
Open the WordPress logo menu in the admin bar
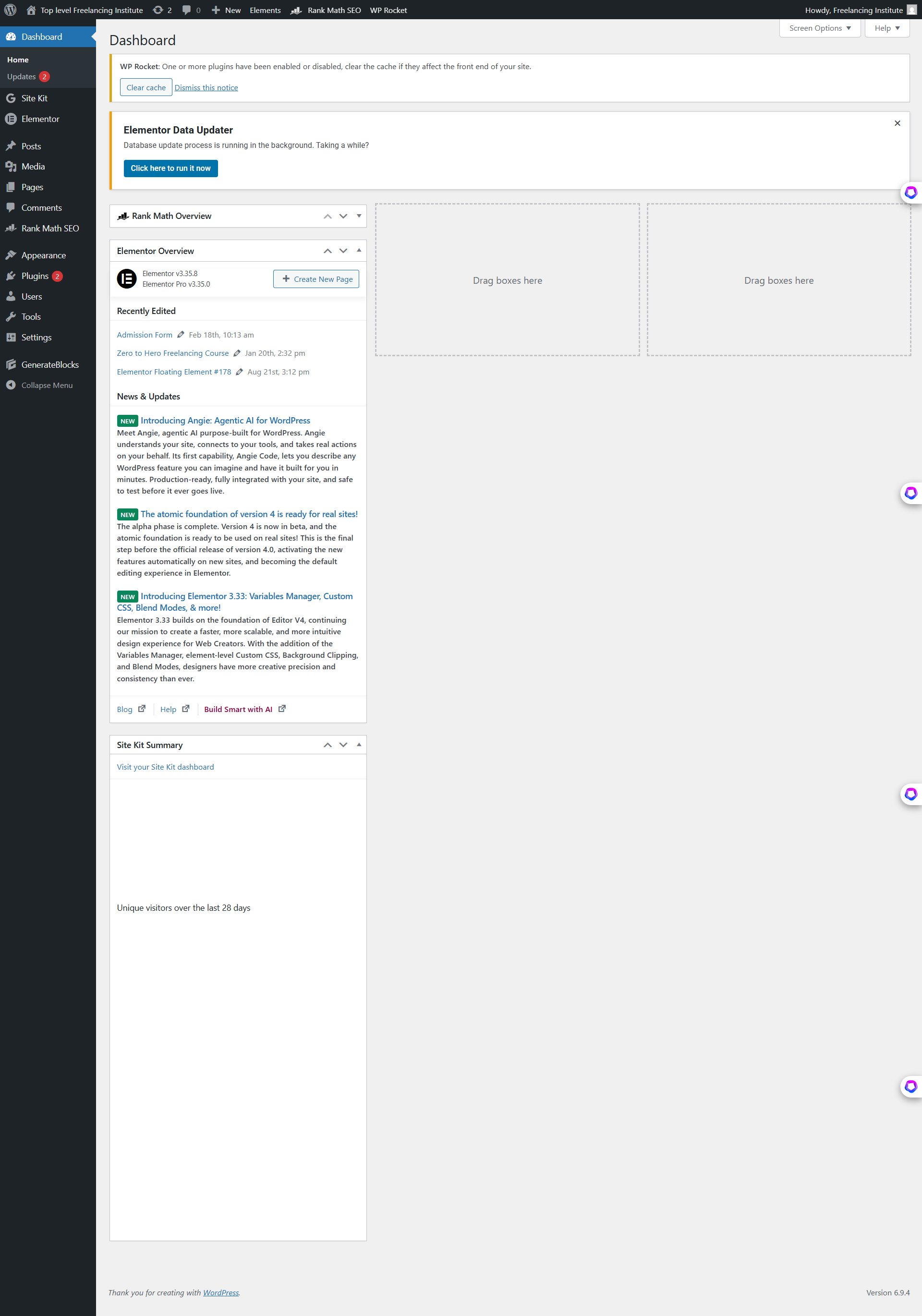(10, 10)
